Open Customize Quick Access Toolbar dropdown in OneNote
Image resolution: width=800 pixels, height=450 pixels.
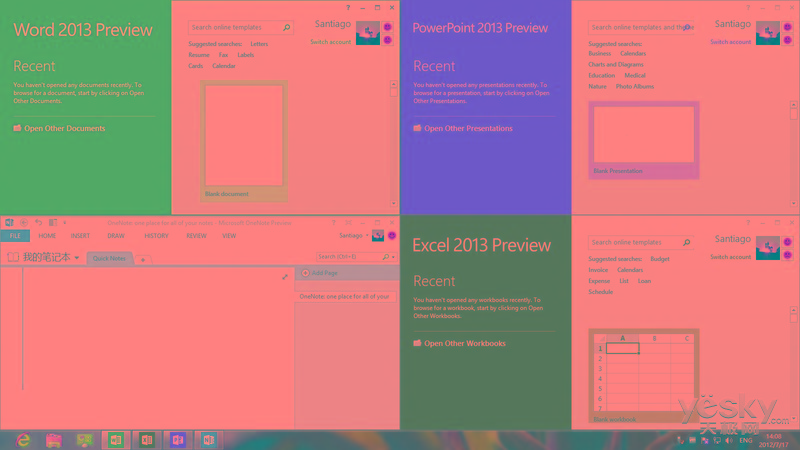pyautogui.click(x=65, y=223)
